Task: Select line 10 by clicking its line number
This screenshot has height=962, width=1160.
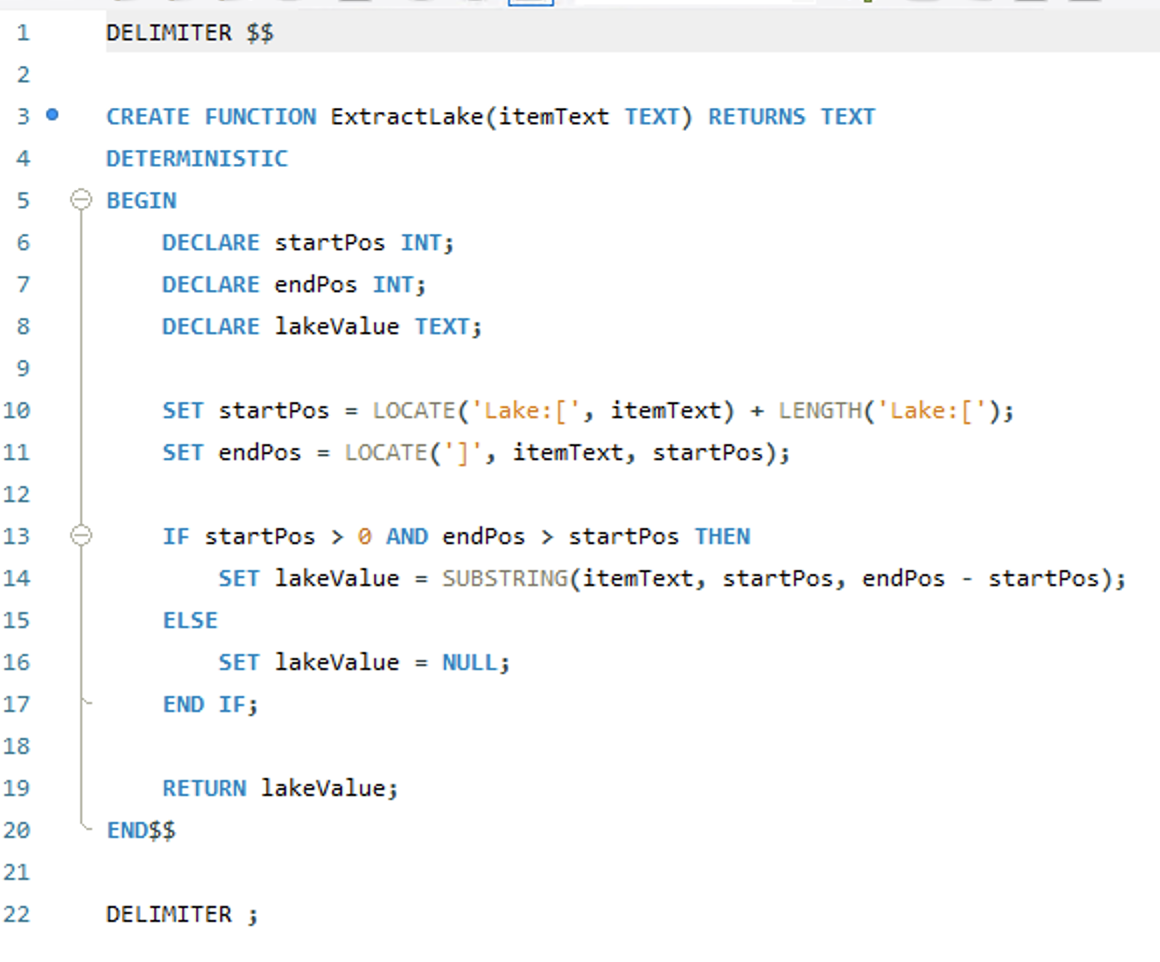Action: tap(17, 410)
